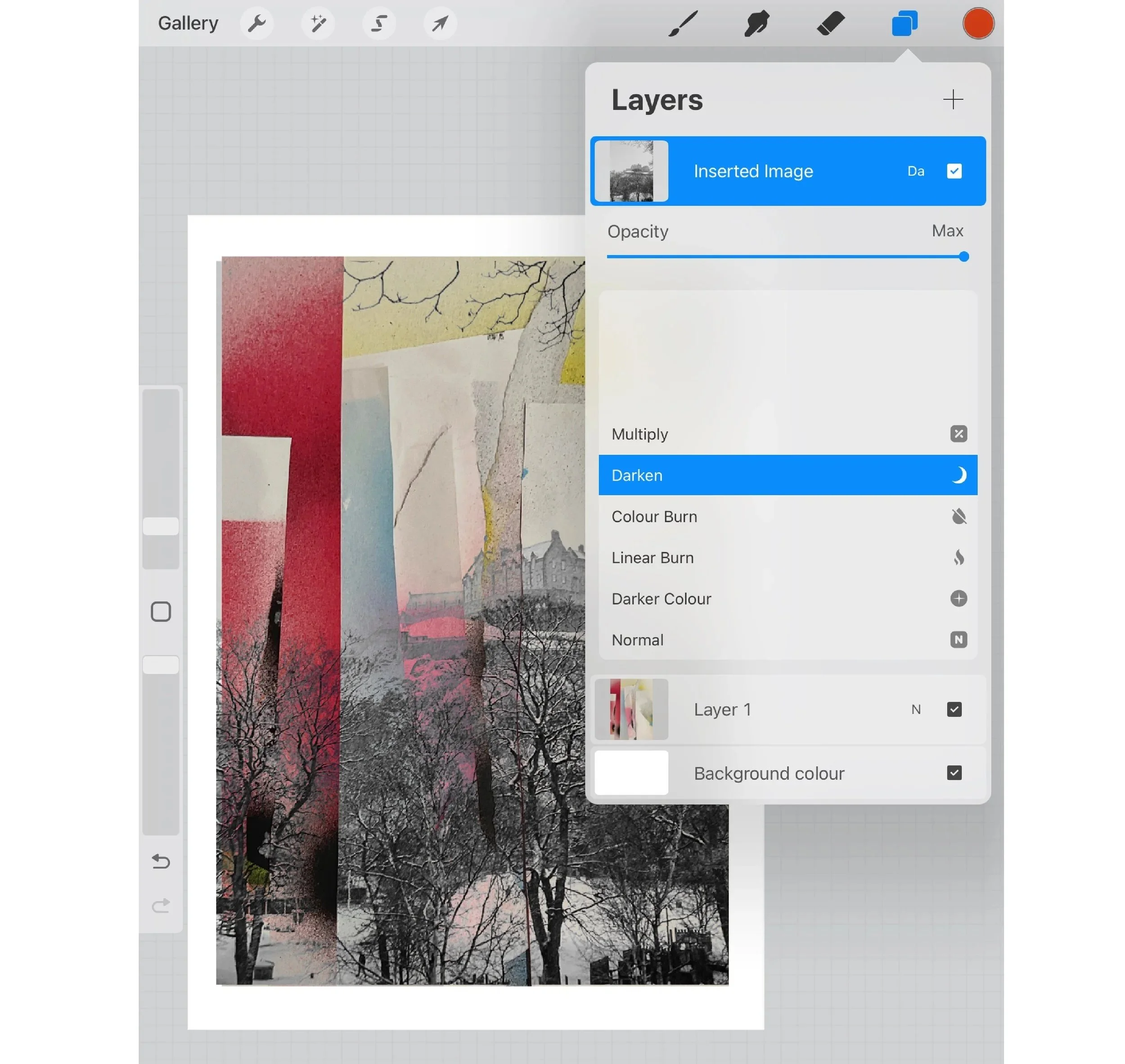This screenshot has height=1064, width=1125.
Task: Select the Eraser tool
Action: (831, 24)
